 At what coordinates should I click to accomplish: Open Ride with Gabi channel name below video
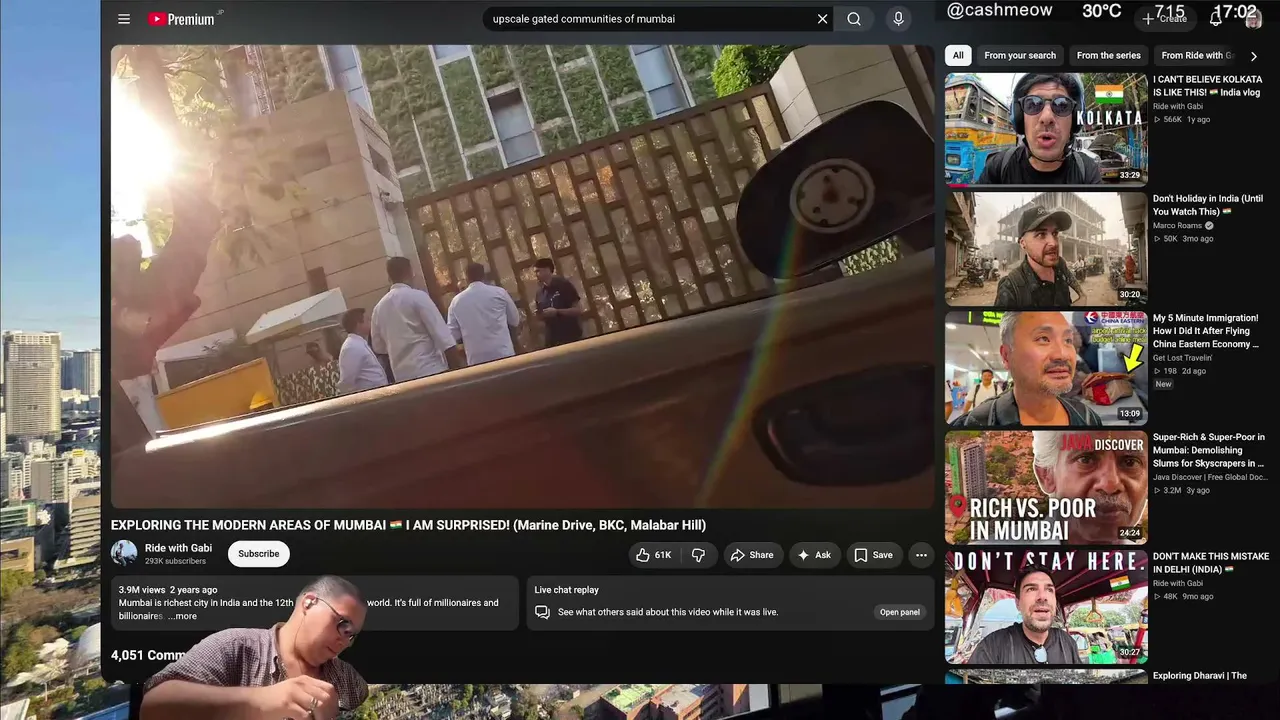[178, 548]
